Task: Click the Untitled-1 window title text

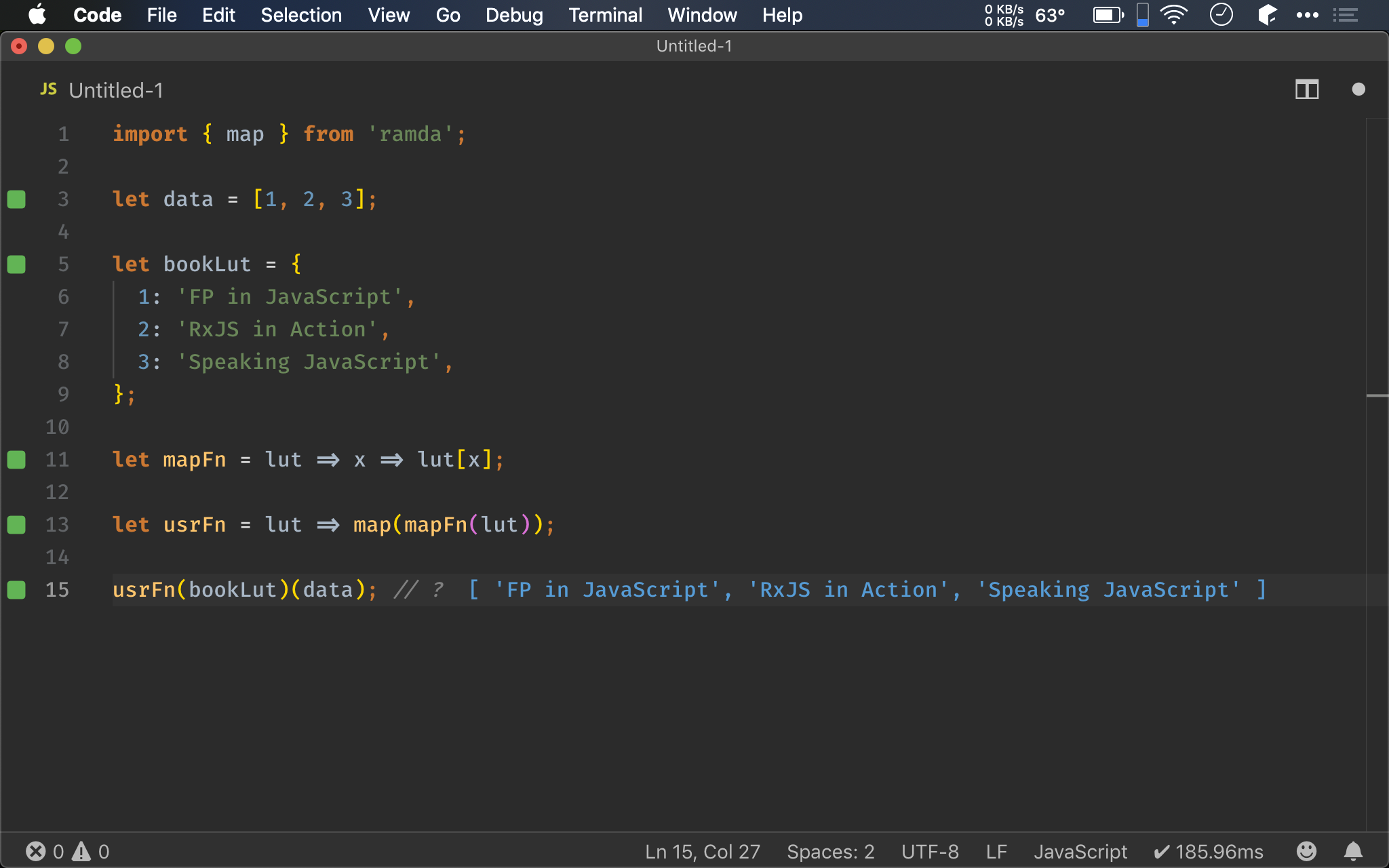Action: point(694,46)
